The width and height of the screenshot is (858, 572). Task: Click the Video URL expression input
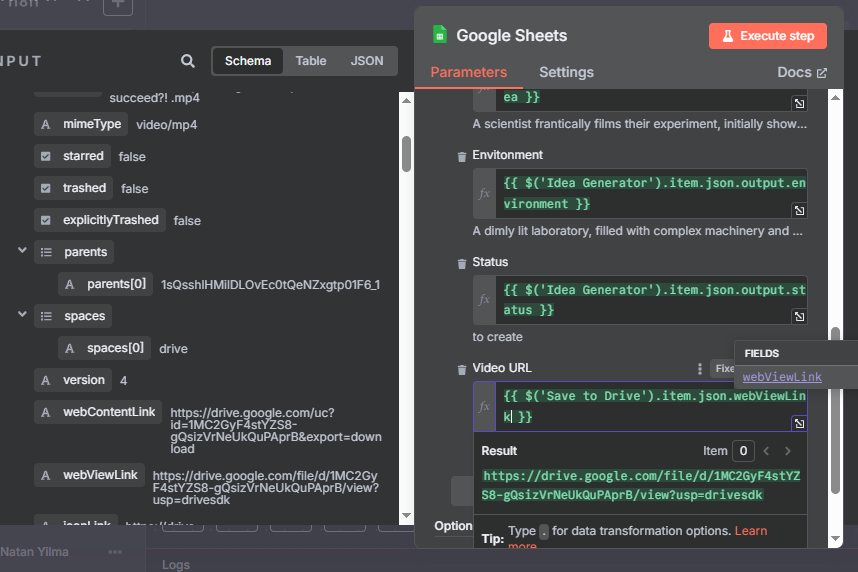(651, 406)
